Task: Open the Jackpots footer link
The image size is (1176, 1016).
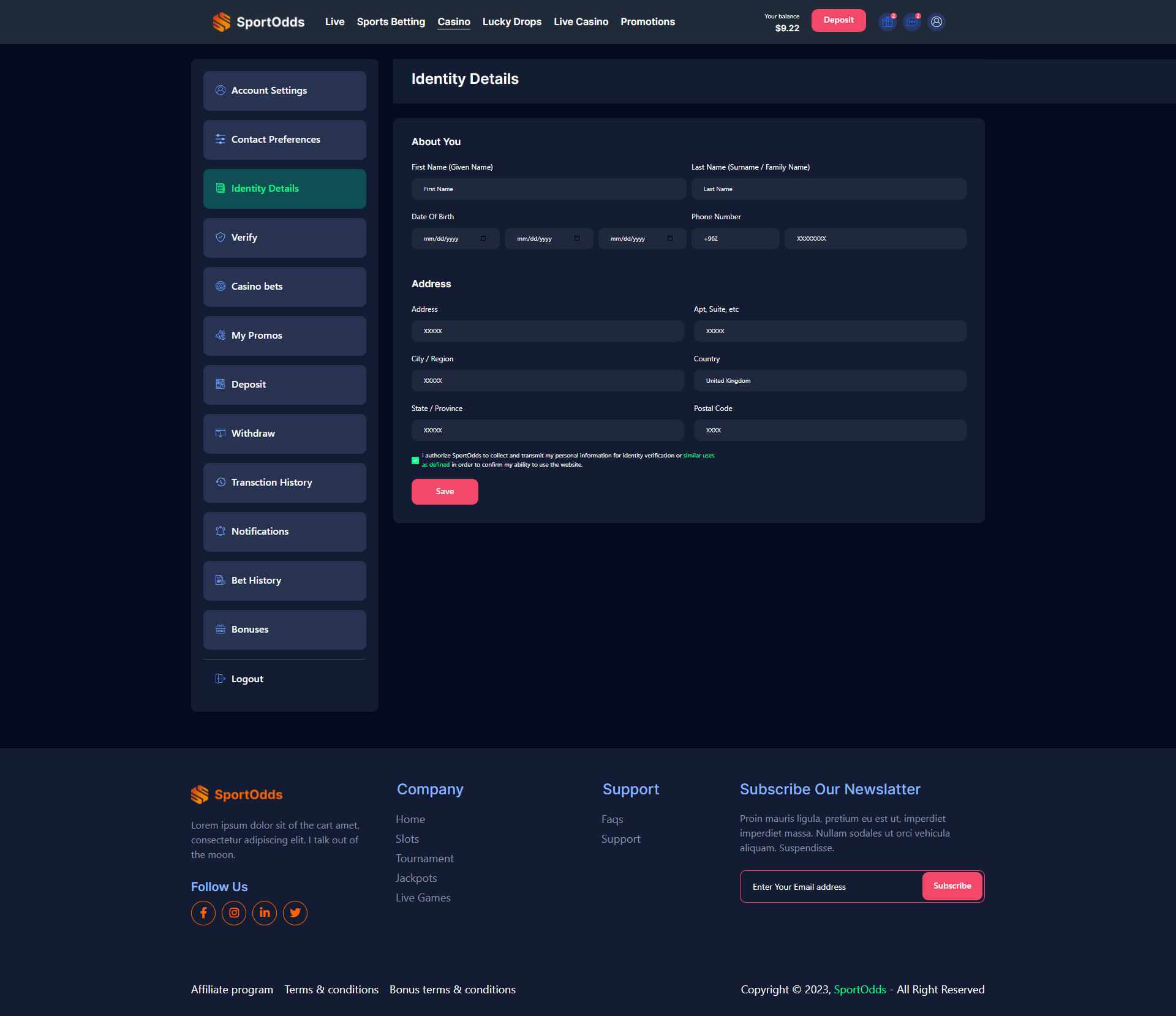Action: tap(417, 878)
